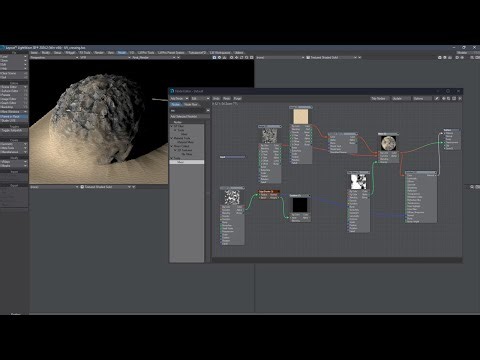Open the Final_Render quality dropdown
This screenshot has width=480, height=360.
pos(154,58)
